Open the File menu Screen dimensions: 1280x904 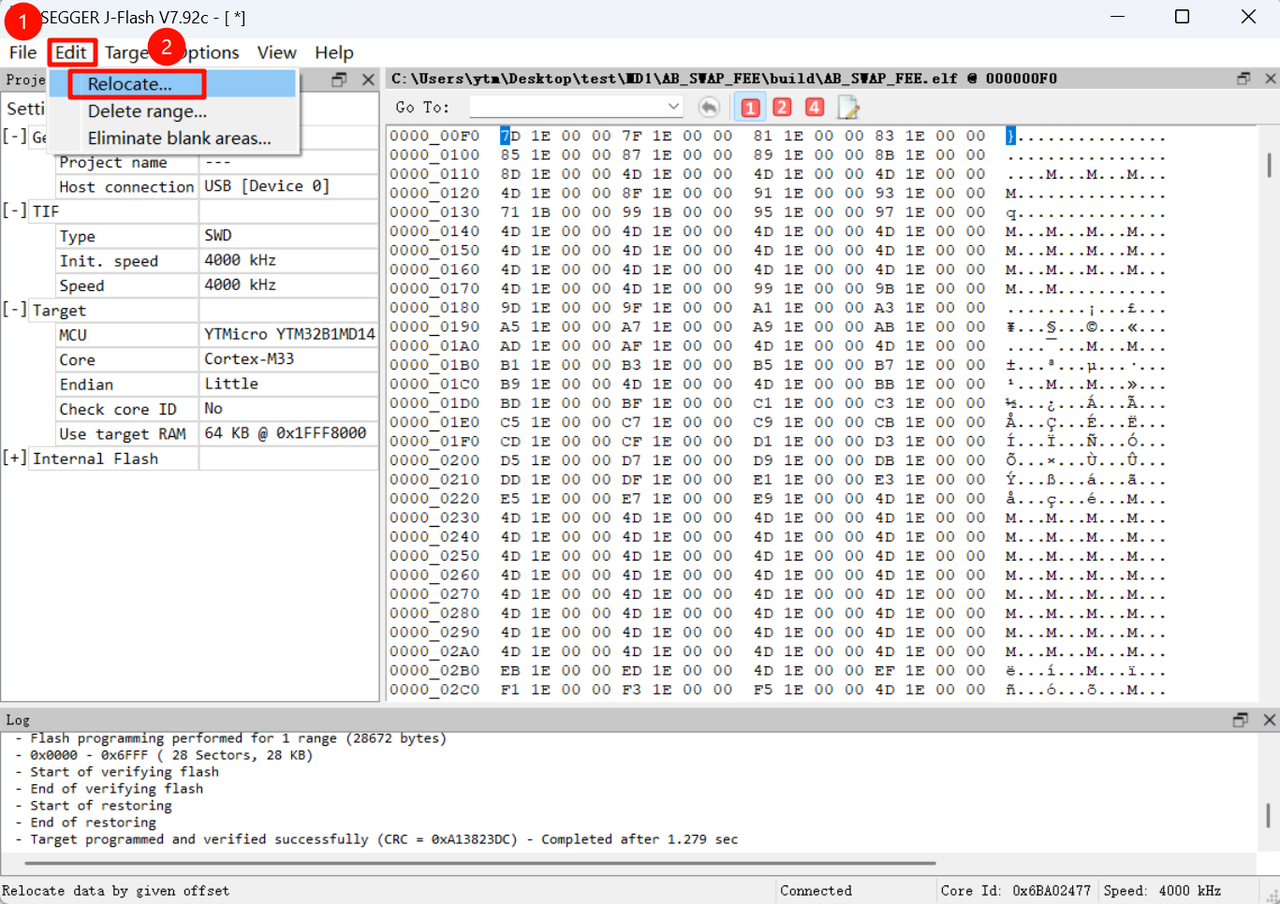coord(22,53)
